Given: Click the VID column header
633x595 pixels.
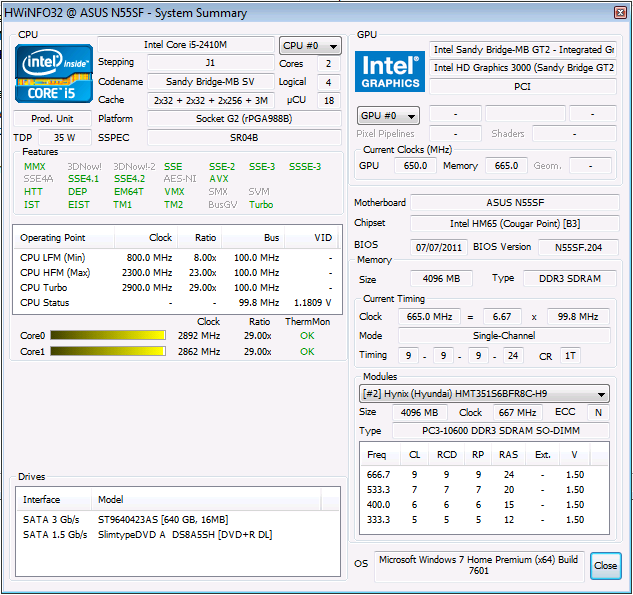Looking at the screenshot, I should pyautogui.click(x=311, y=237).
